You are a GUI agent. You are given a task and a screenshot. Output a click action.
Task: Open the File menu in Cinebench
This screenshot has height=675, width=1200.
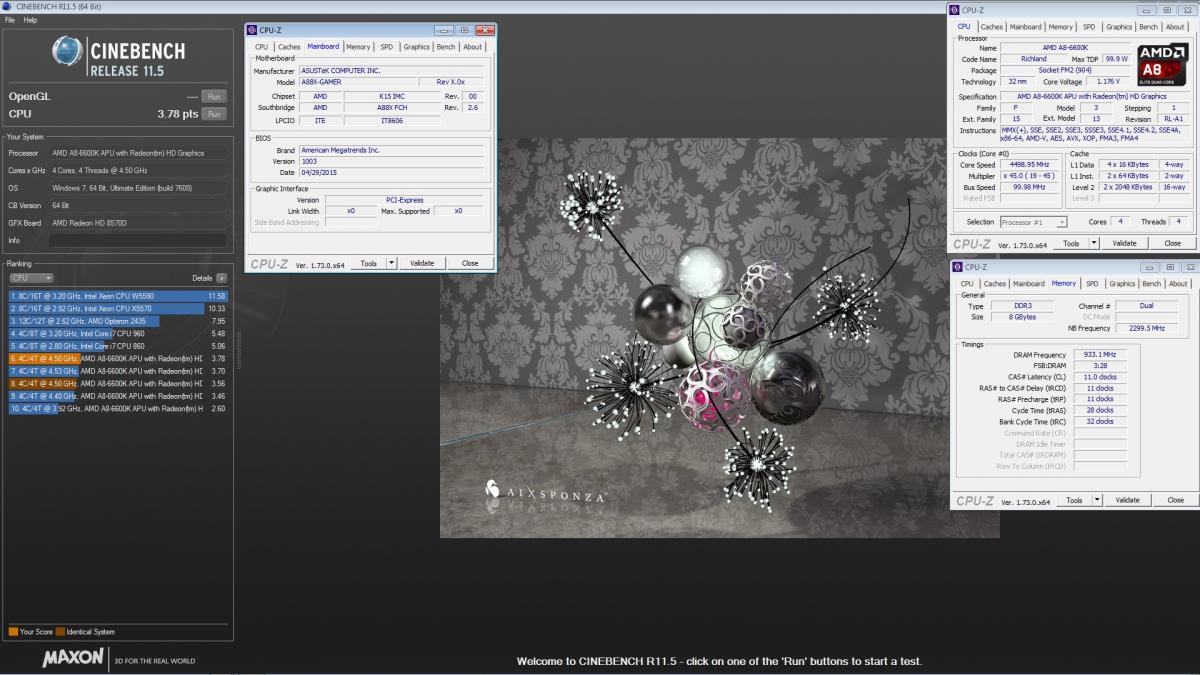10,20
